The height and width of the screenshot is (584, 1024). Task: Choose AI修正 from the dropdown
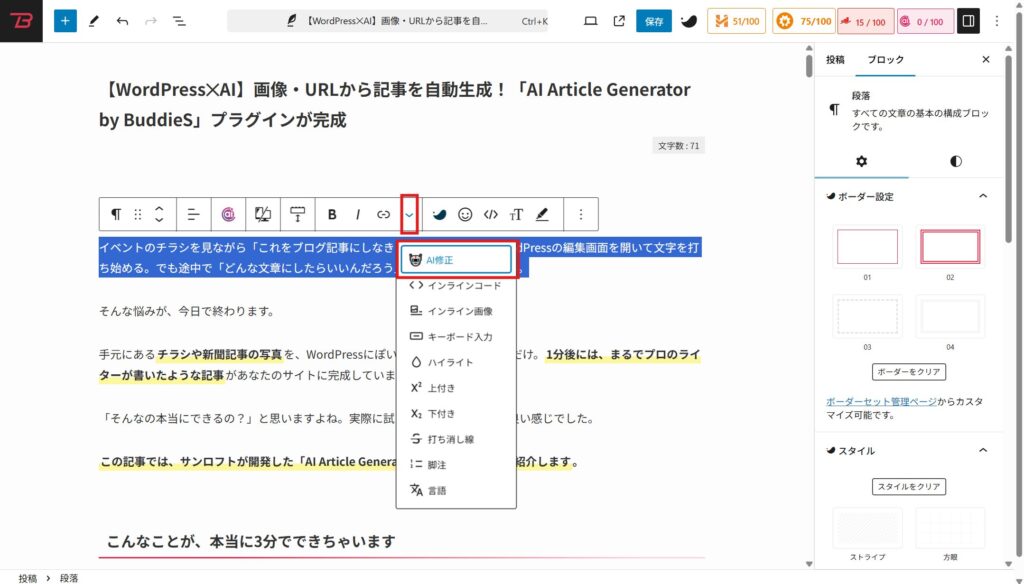[456, 259]
